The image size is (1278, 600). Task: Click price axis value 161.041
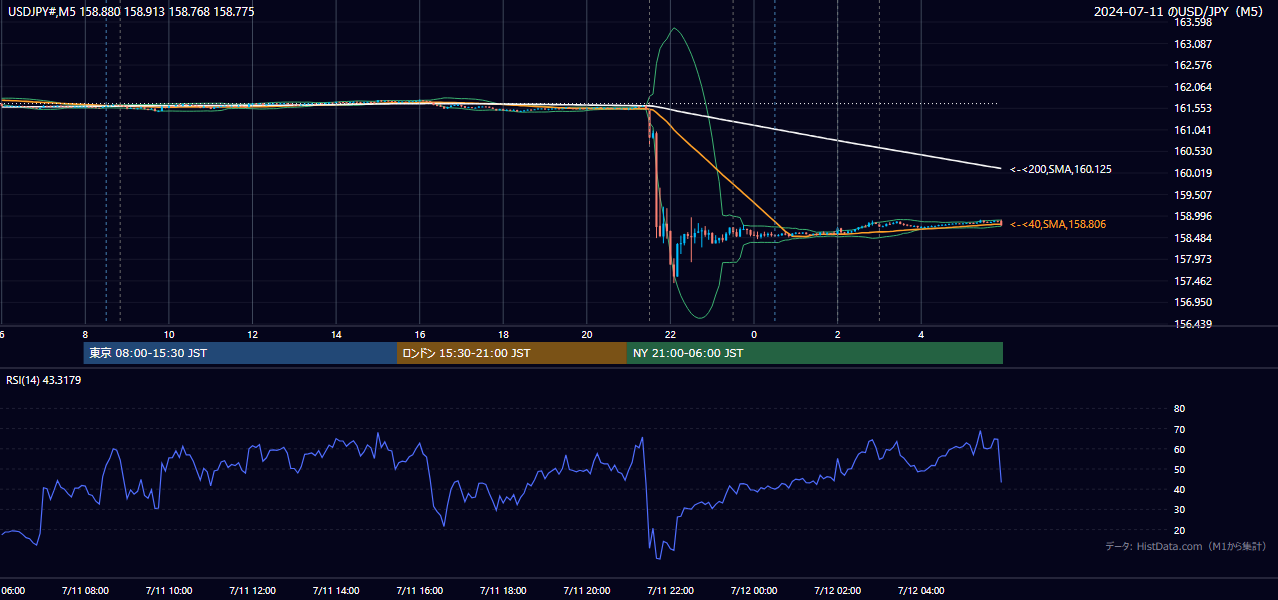pos(1192,130)
